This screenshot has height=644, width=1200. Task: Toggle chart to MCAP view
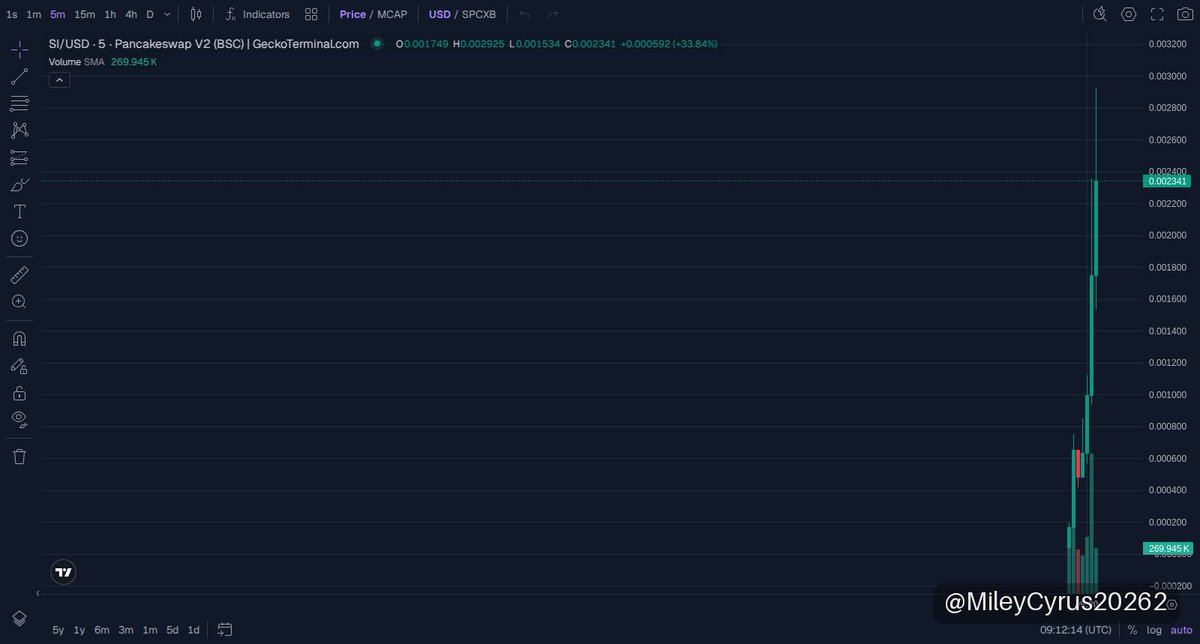(x=392, y=14)
